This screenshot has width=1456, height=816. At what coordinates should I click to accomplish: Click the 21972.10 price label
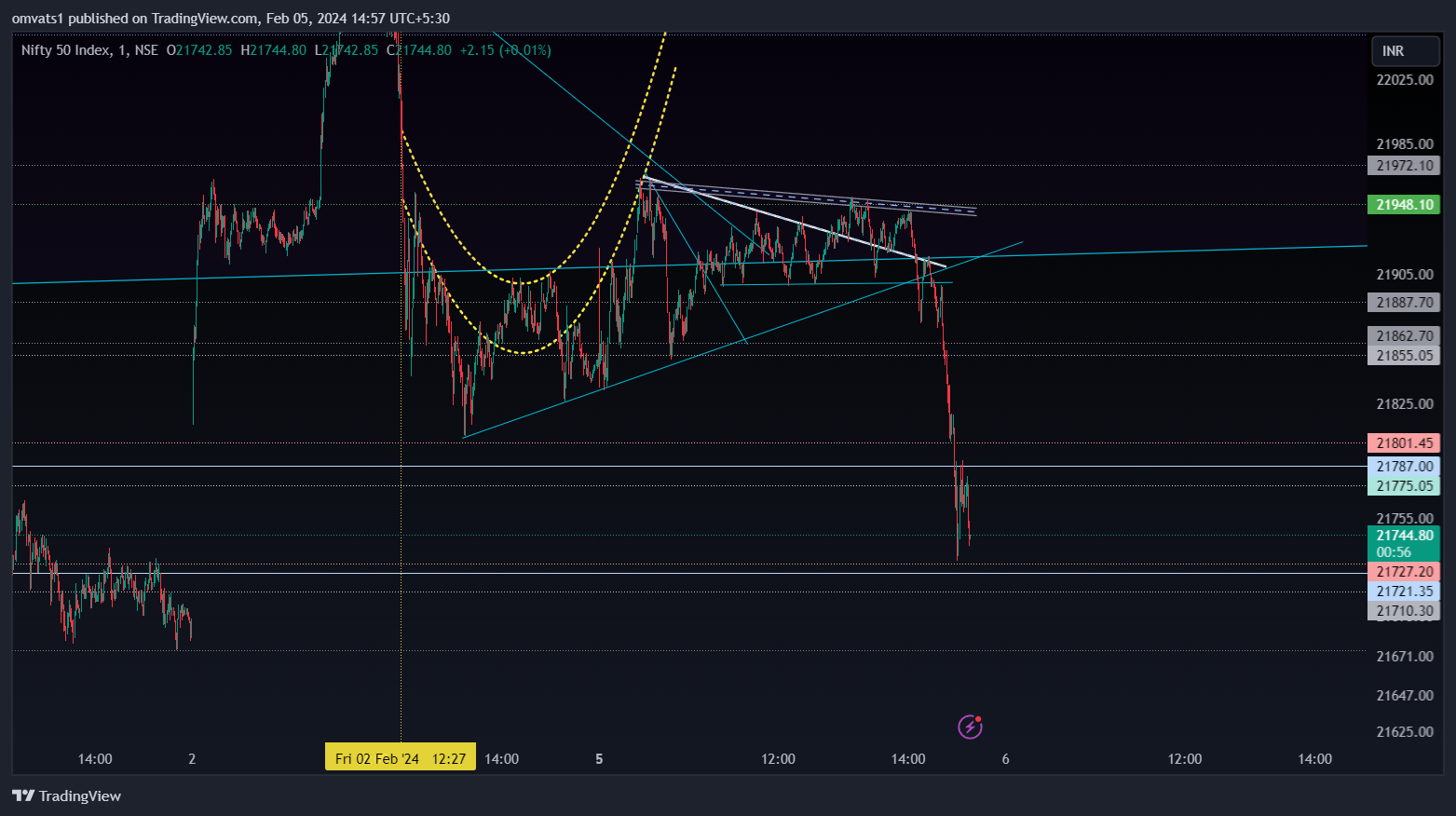(1404, 166)
